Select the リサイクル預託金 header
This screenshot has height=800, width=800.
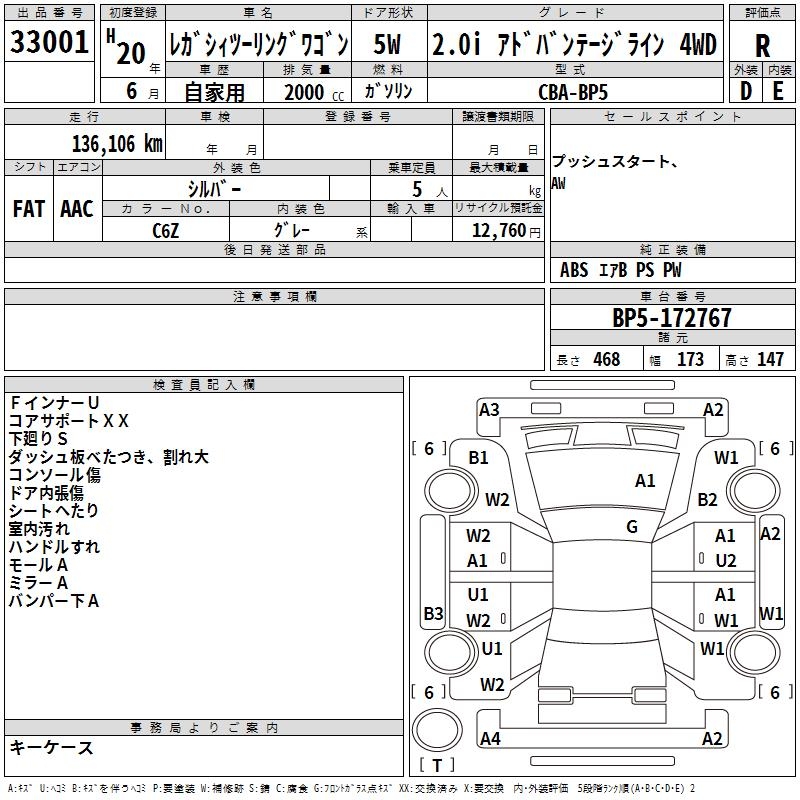498,208
